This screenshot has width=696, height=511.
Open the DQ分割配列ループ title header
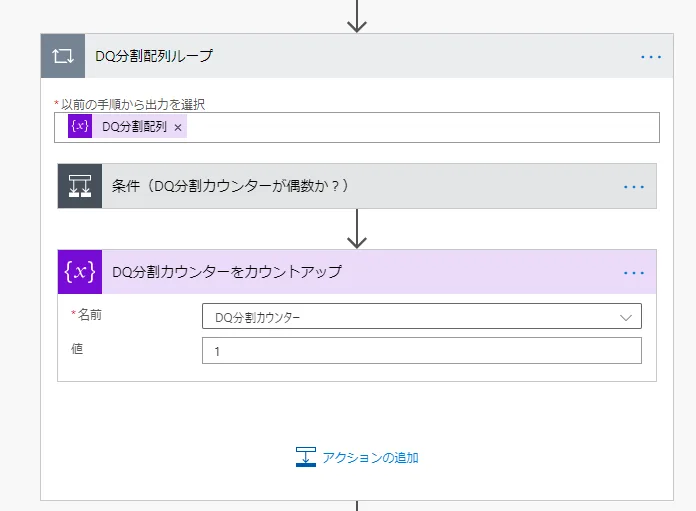357,56
